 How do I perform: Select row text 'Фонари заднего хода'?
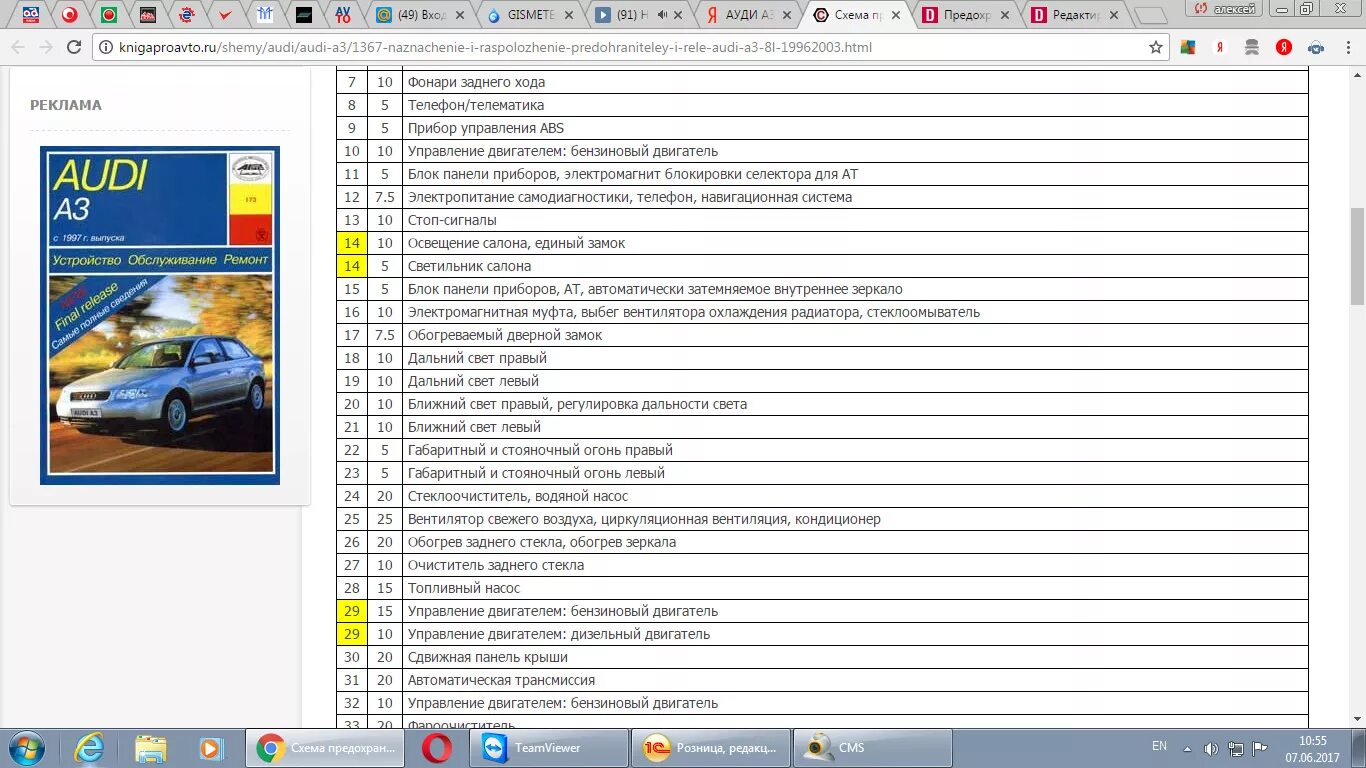(476, 82)
